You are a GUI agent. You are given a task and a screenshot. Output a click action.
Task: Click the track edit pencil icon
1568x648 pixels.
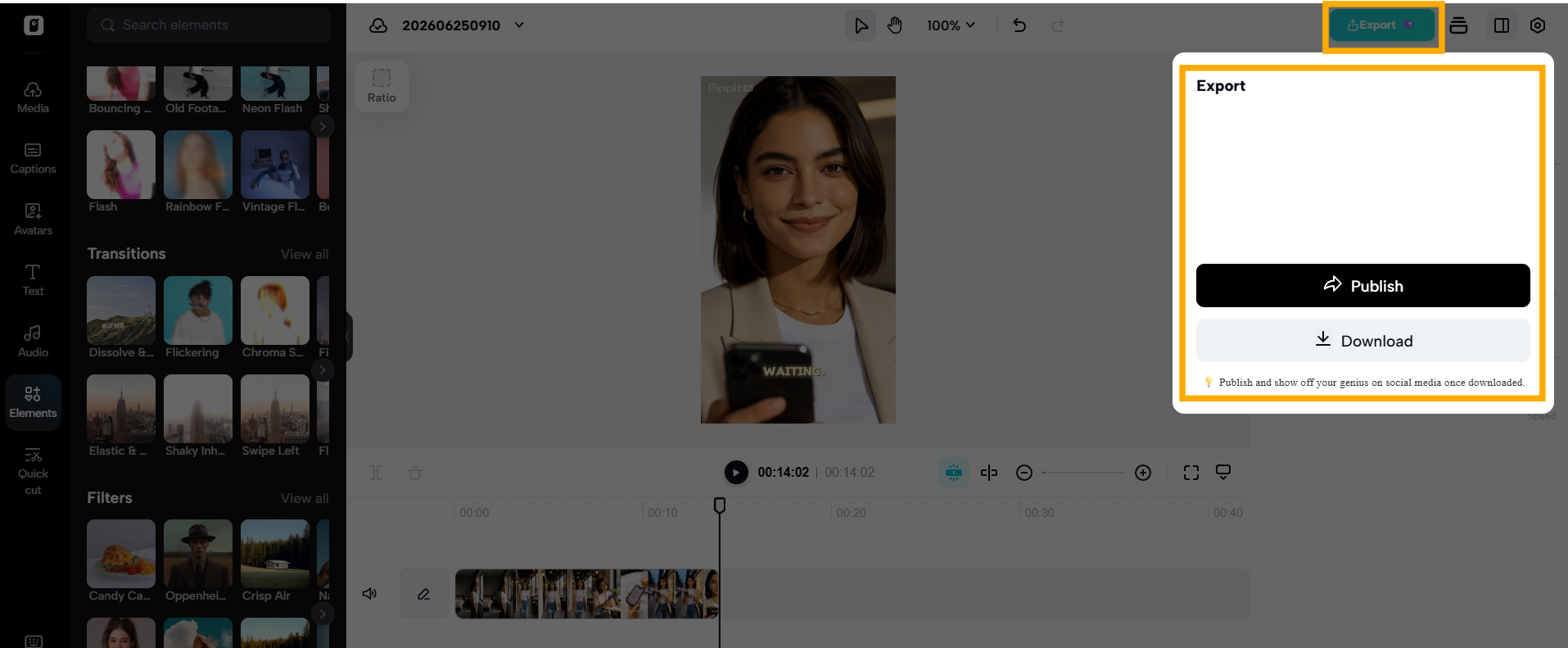(x=423, y=594)
